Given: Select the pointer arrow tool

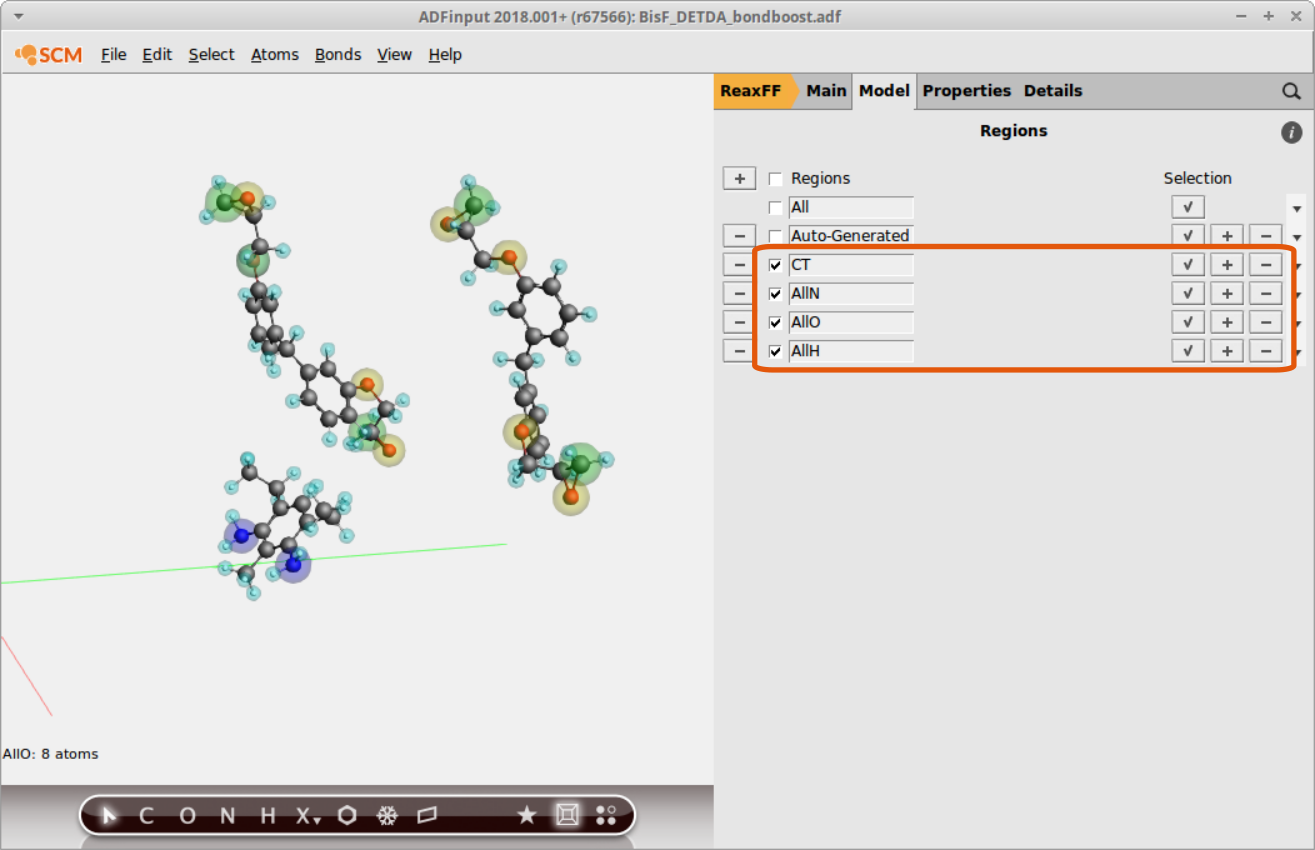Looking at the screenshot, I should pyautogui.click(x=109, y=816).
